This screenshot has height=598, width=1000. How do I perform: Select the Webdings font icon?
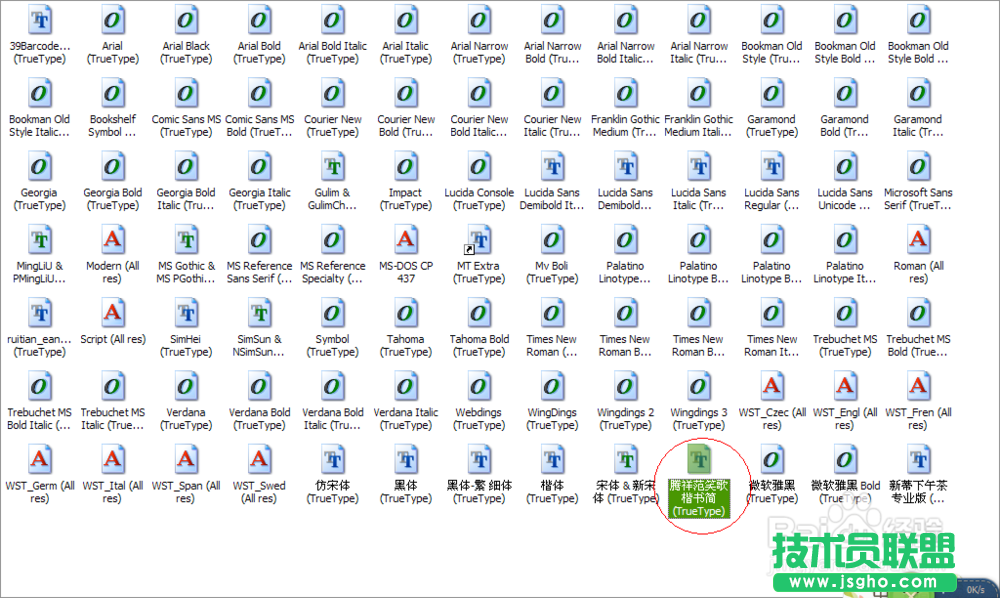(479, 385)
